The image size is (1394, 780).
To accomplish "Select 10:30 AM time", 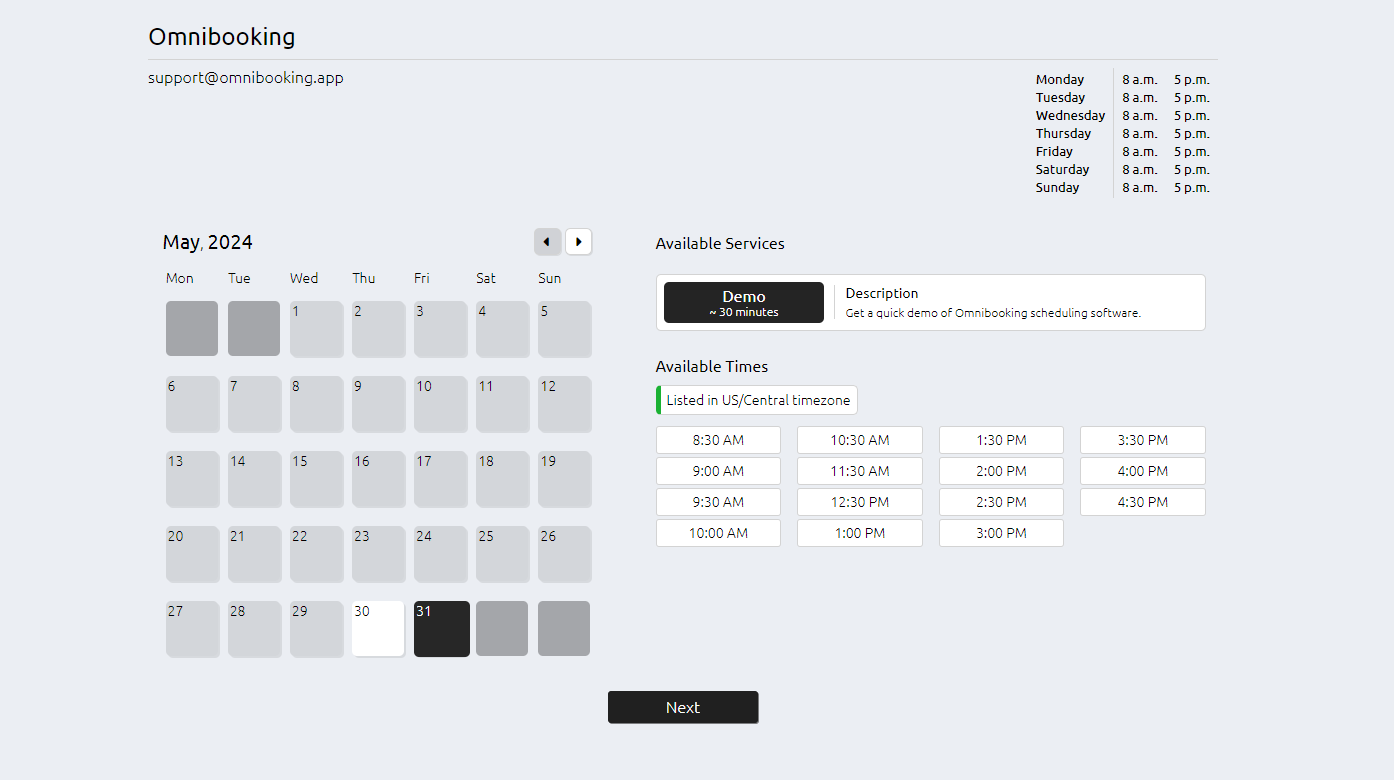I will pyautogui.click(x=860, y=440).
